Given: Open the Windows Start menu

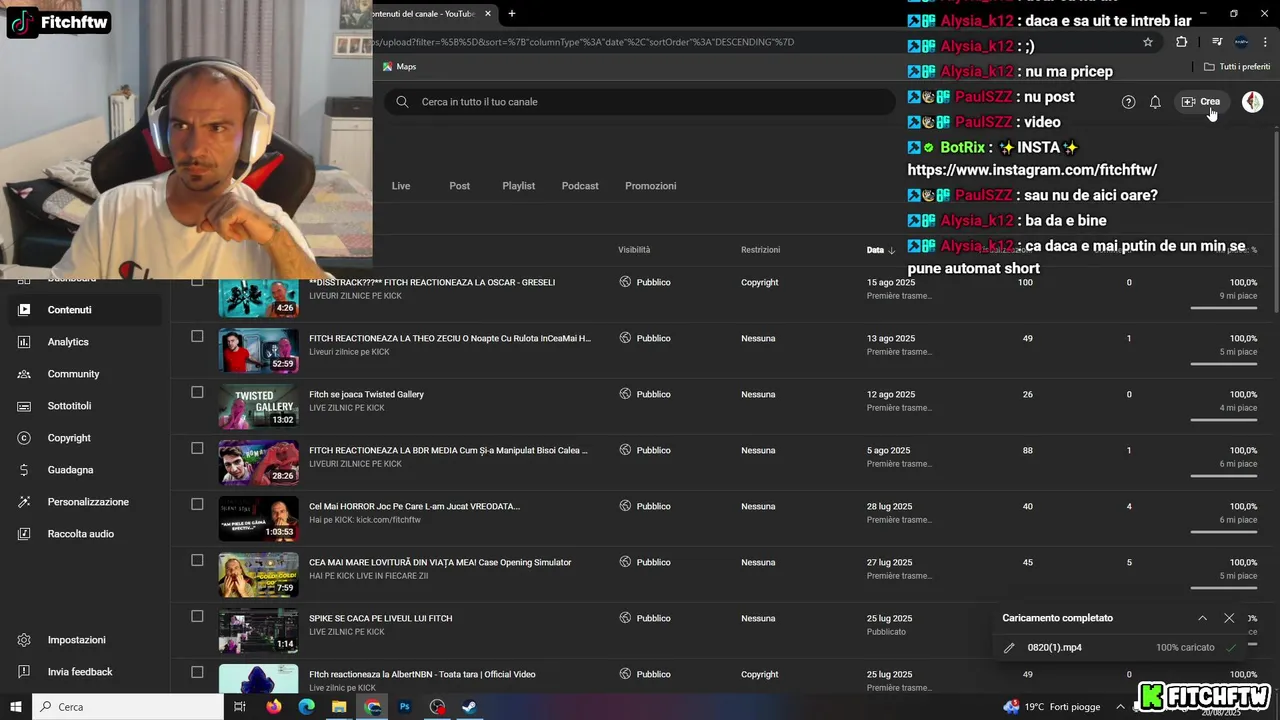Looking at the screenshot, I should [16, 707].
